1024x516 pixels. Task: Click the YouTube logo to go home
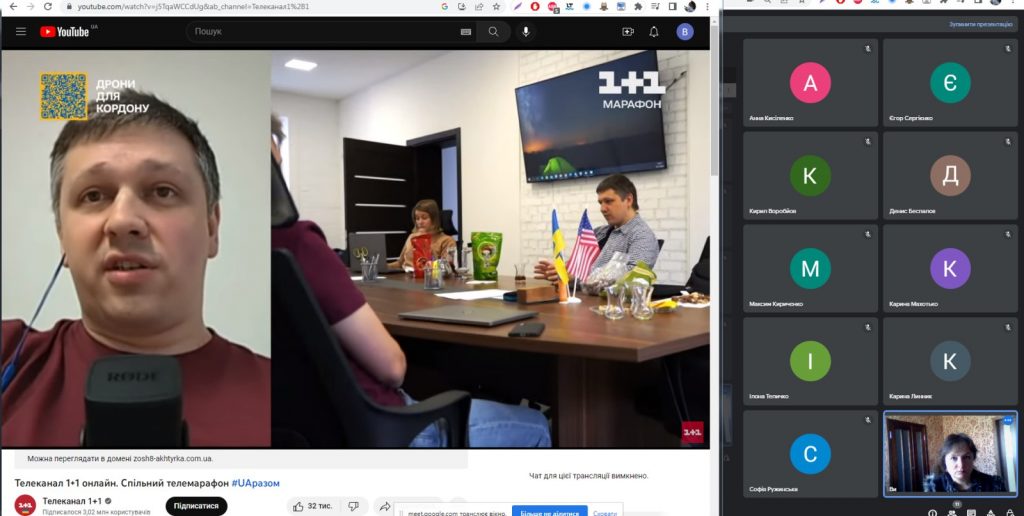click(x=66, y=32)
